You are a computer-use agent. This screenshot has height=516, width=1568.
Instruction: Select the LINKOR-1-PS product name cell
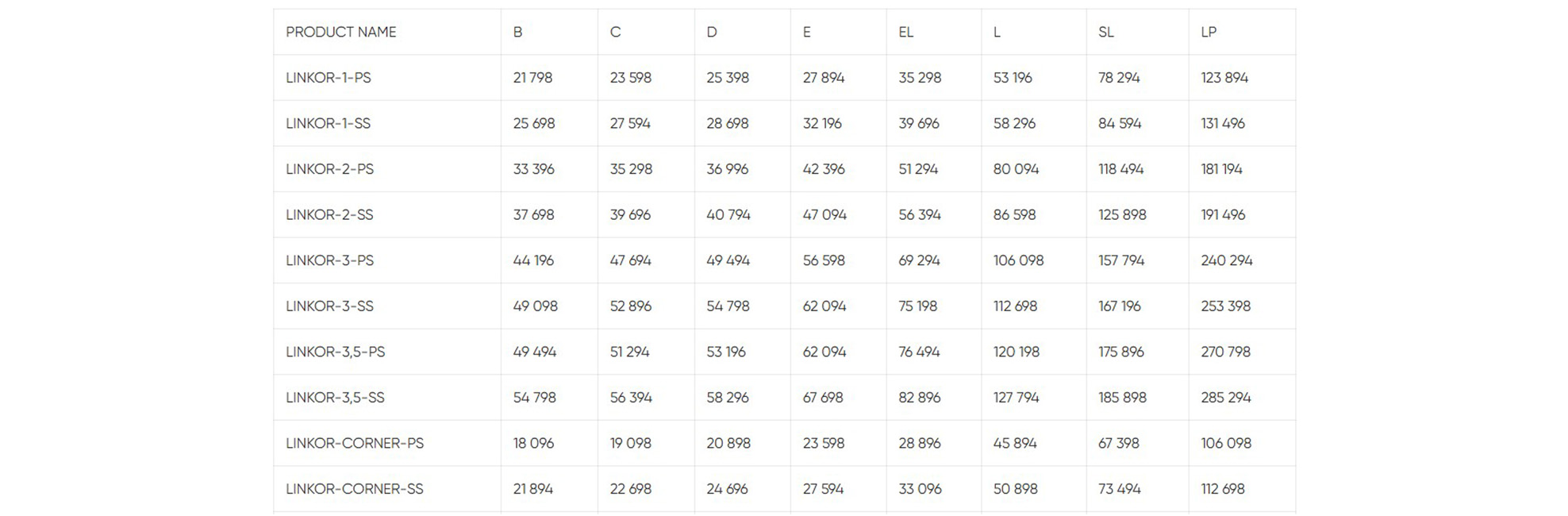point(328,78)
